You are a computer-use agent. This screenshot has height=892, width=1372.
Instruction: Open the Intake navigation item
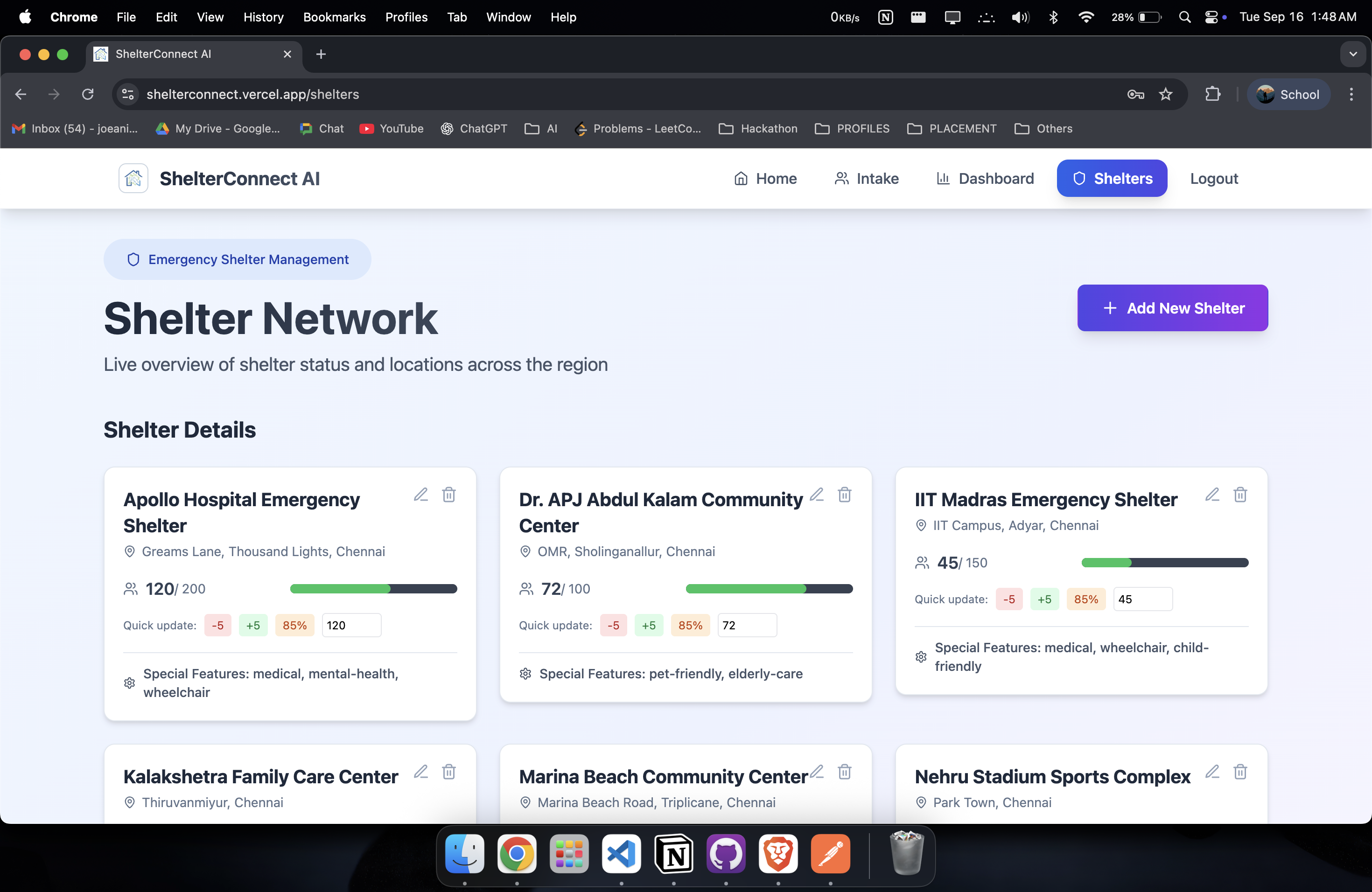(867, 179)
